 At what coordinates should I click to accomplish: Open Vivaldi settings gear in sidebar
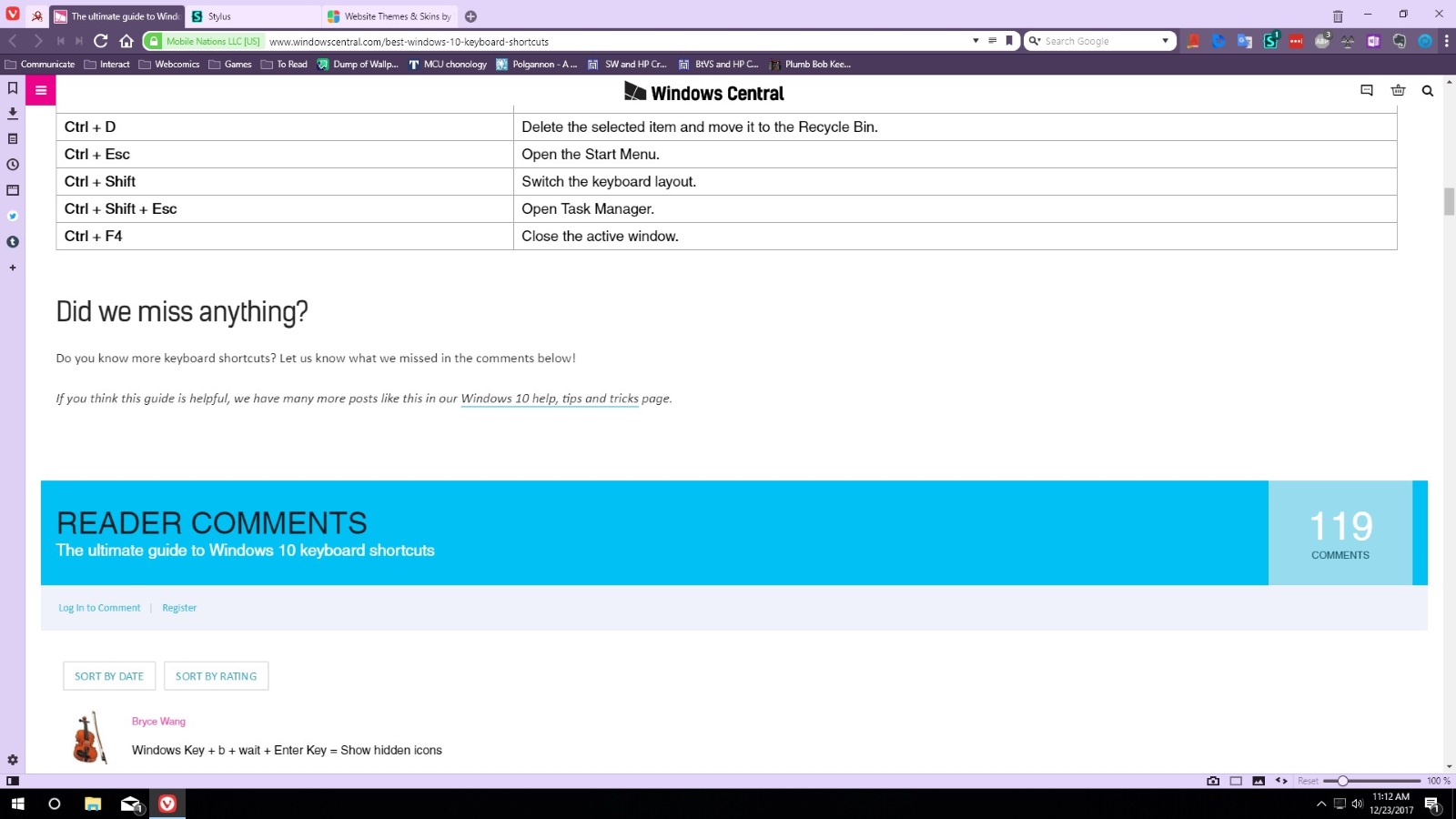tap(13, 760)
